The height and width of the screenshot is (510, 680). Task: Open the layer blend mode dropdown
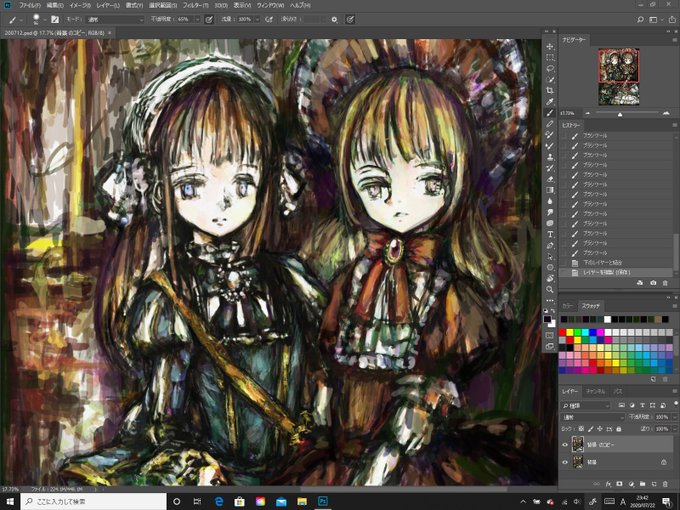click(x=592, y=417)
